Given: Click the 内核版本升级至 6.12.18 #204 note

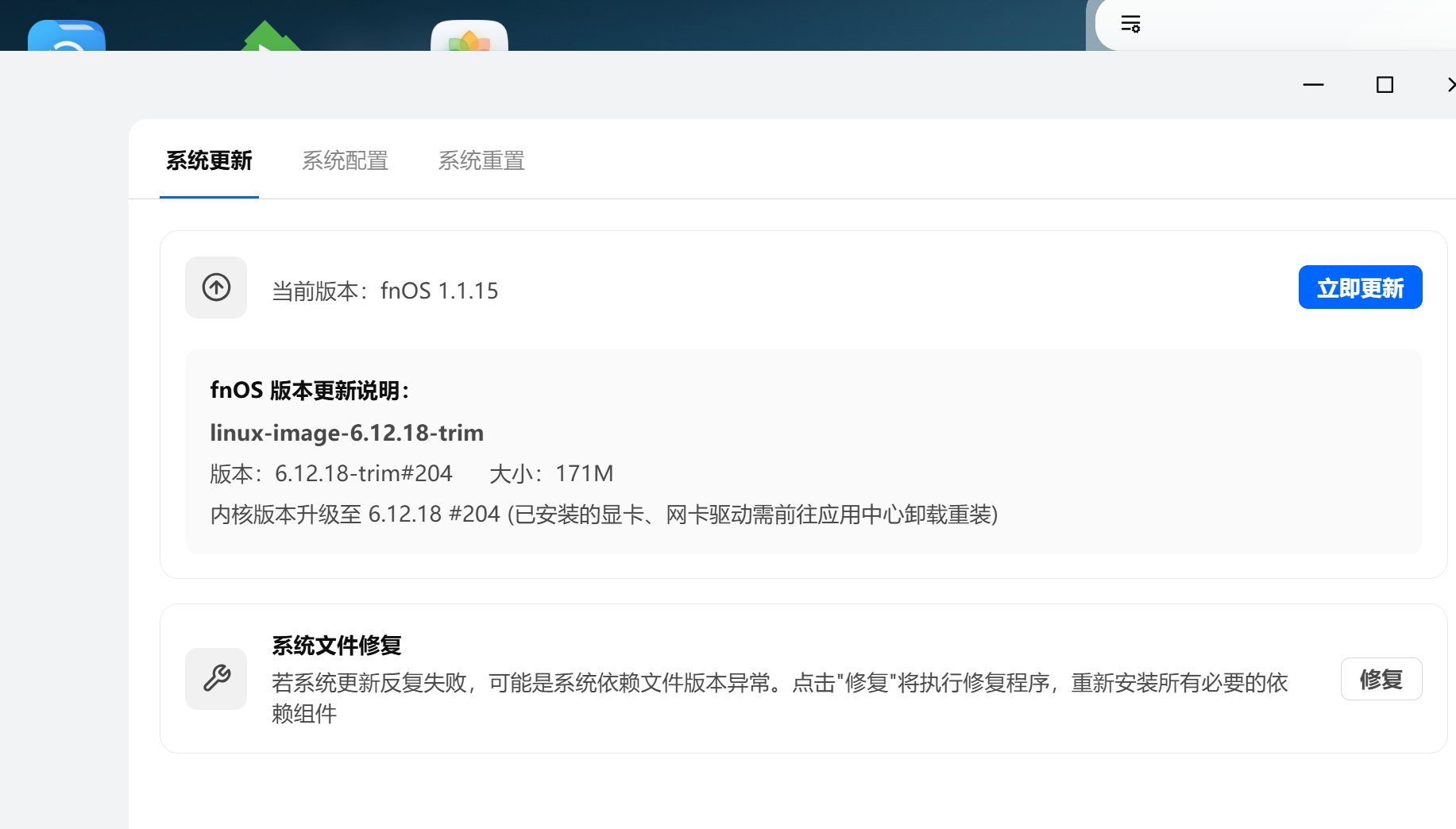Looking at the screenshot, I should tap(604, 515).
